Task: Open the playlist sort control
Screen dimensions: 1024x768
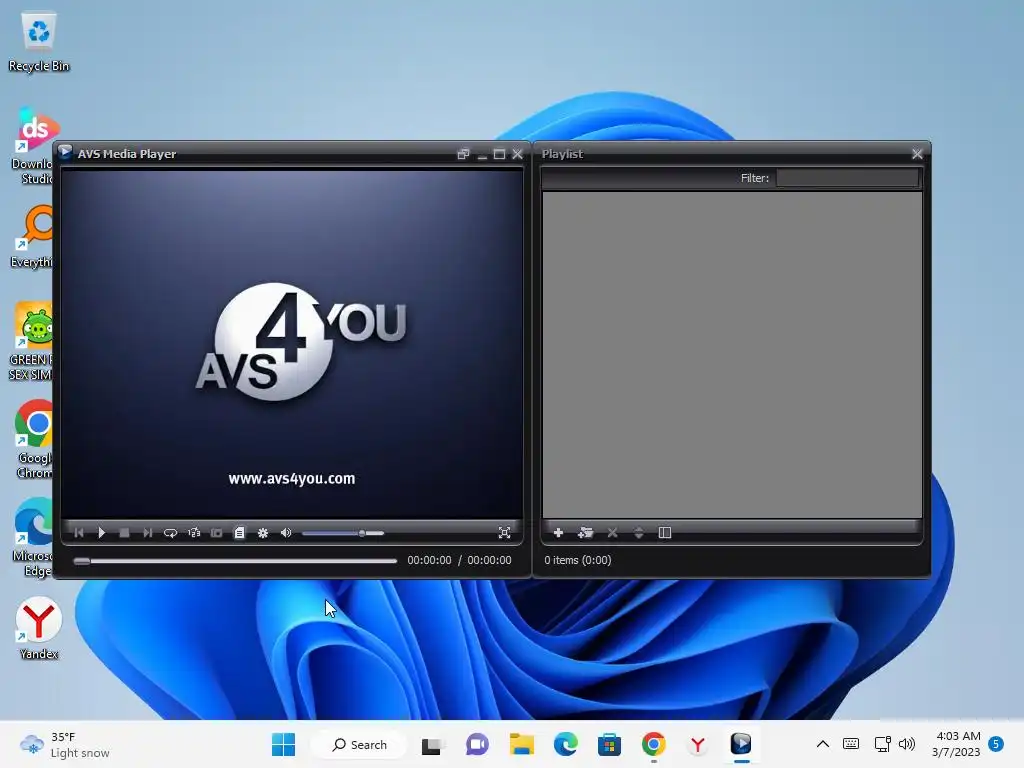Action: (639, 533)
